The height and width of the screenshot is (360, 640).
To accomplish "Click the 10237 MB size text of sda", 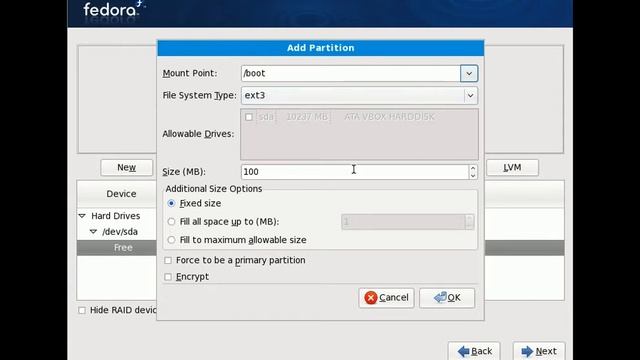I will 307,117.
